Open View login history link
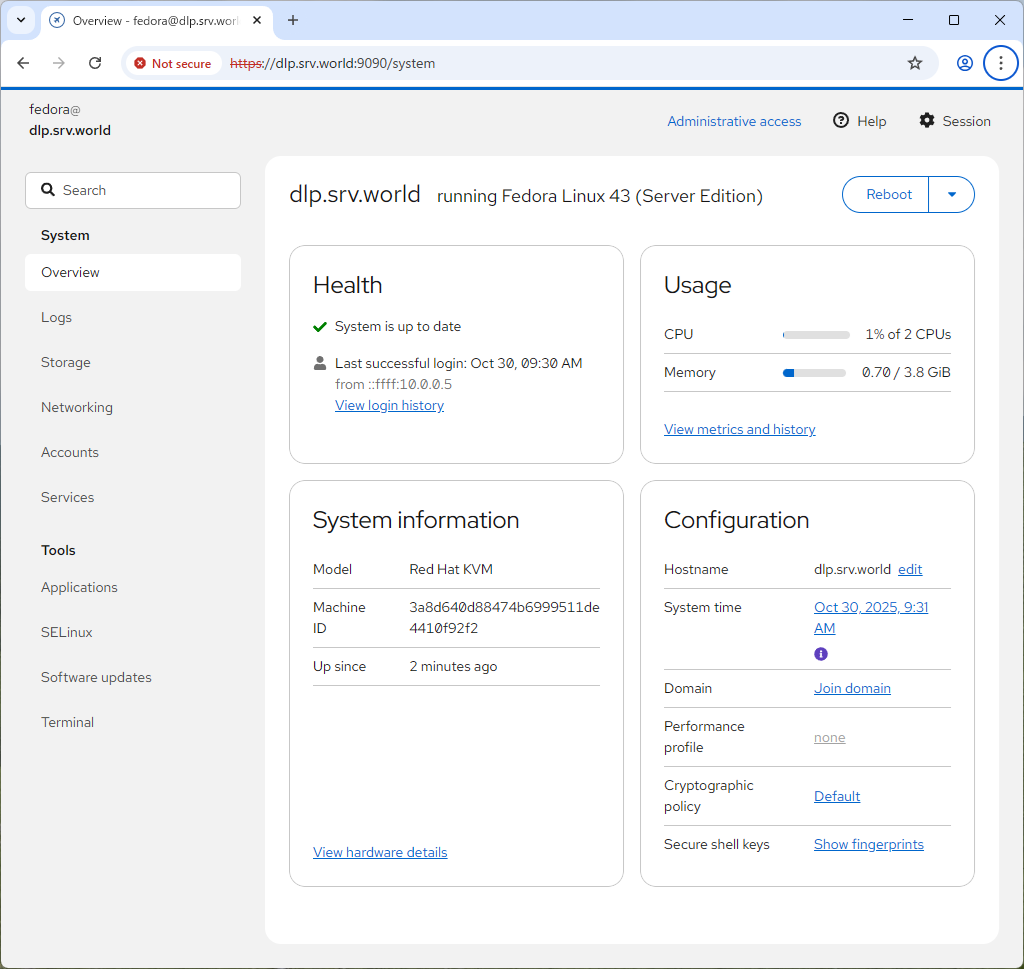The height and width of the screenshot is (969, 1024). click(x=389, y=405)
